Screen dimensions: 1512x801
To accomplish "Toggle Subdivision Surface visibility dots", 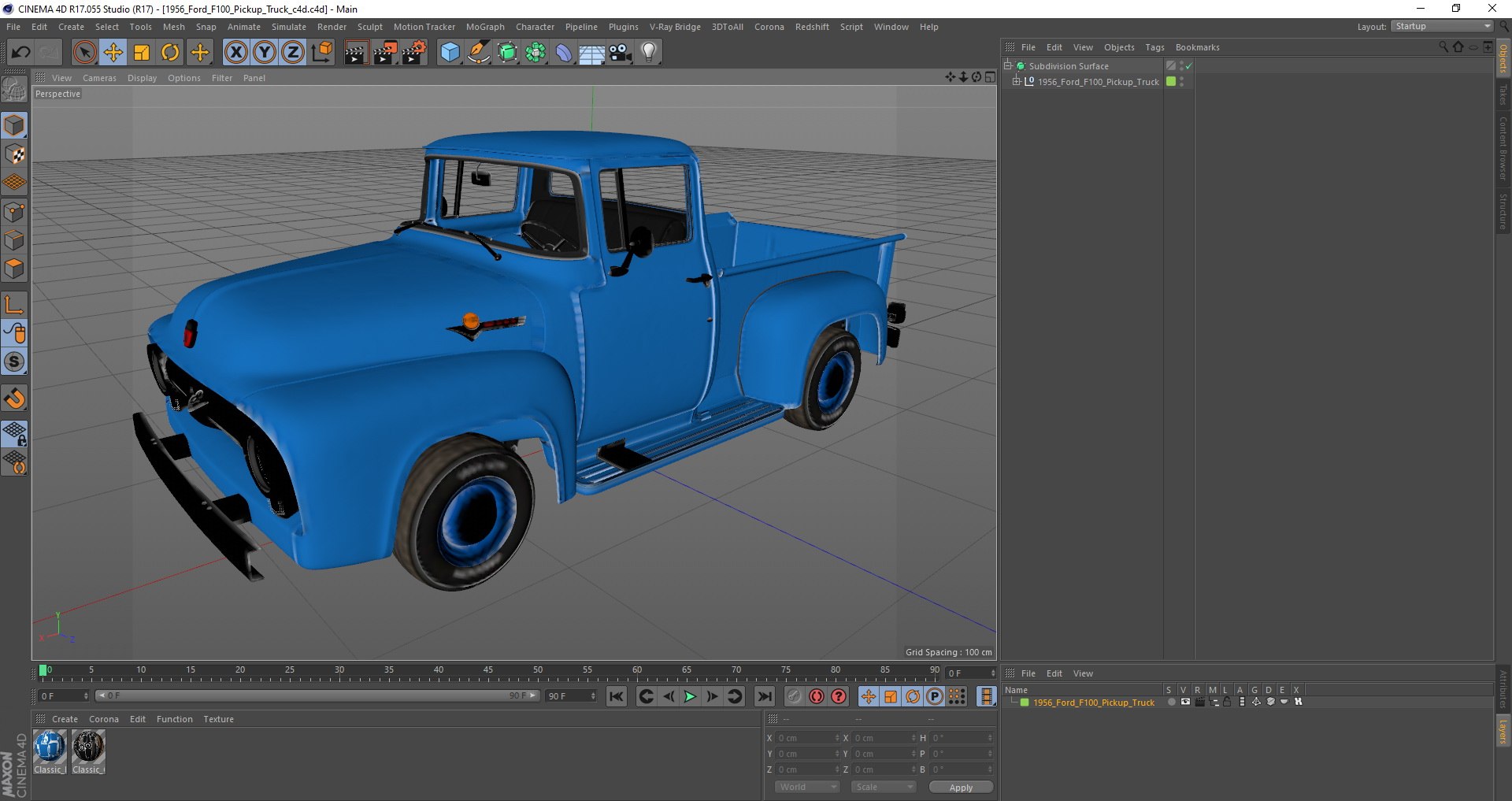I will click(1181, 66).
